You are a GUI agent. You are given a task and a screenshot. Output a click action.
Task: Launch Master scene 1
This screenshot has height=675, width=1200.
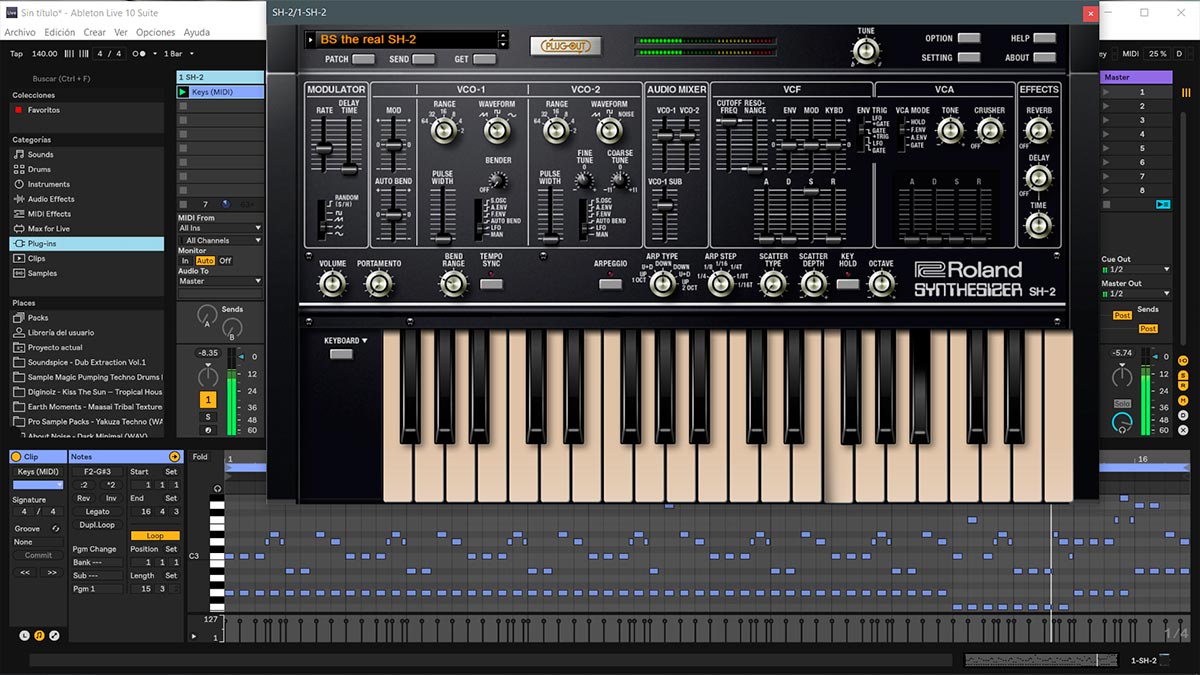pos(1106,92)
